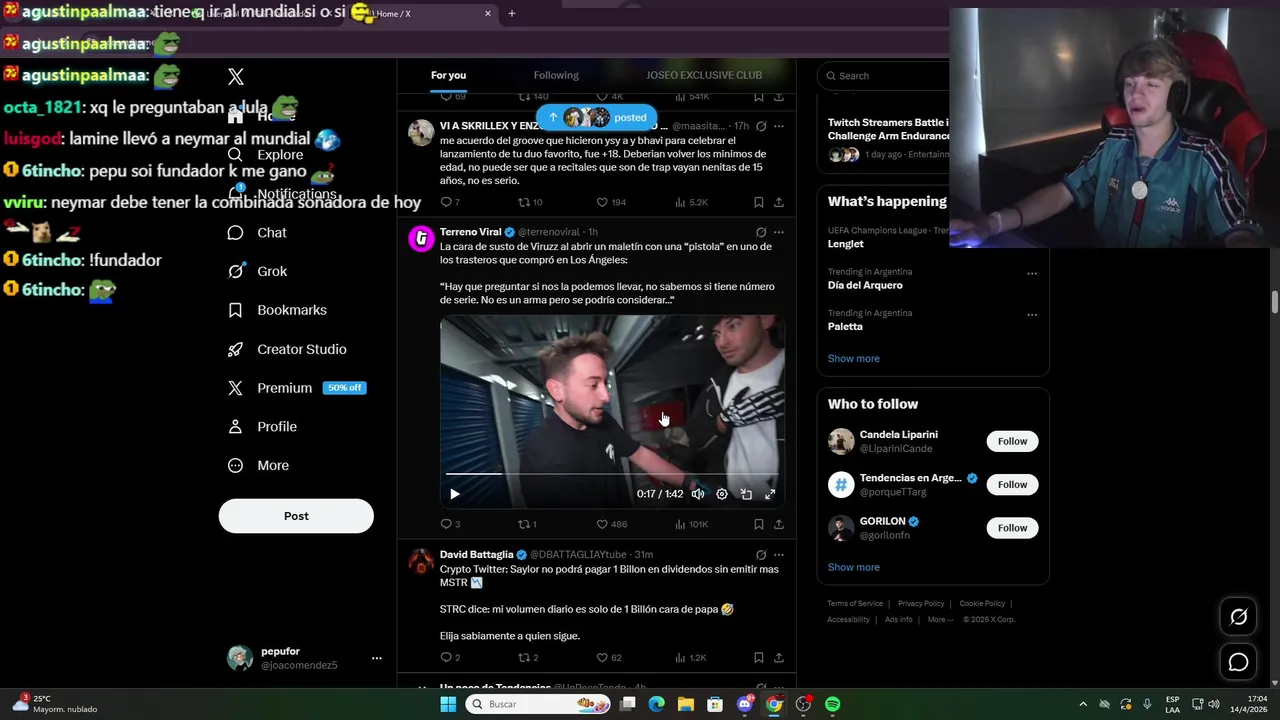Viewport: 1280px width, 720px height.
Task: Open pepufor account menu three dots
Action: [377, 658]
